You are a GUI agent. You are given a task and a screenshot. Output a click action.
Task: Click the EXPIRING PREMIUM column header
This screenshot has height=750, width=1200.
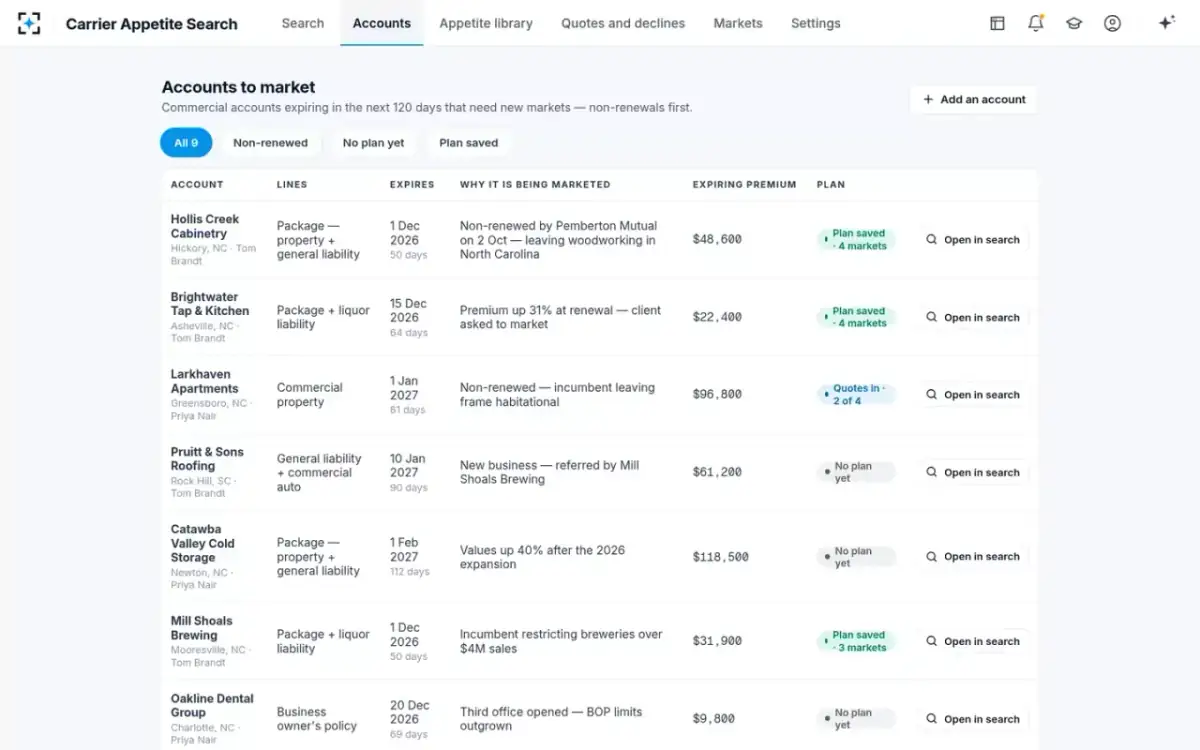click(744, 185)
